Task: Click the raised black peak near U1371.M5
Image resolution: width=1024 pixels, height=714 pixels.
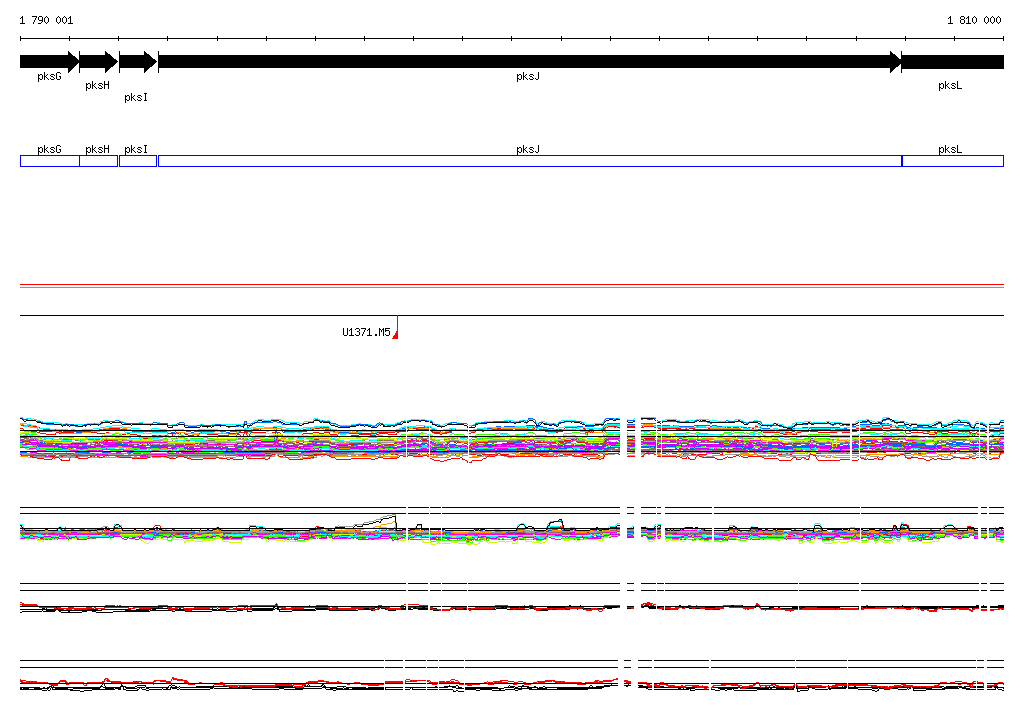Action: [377, 522]
